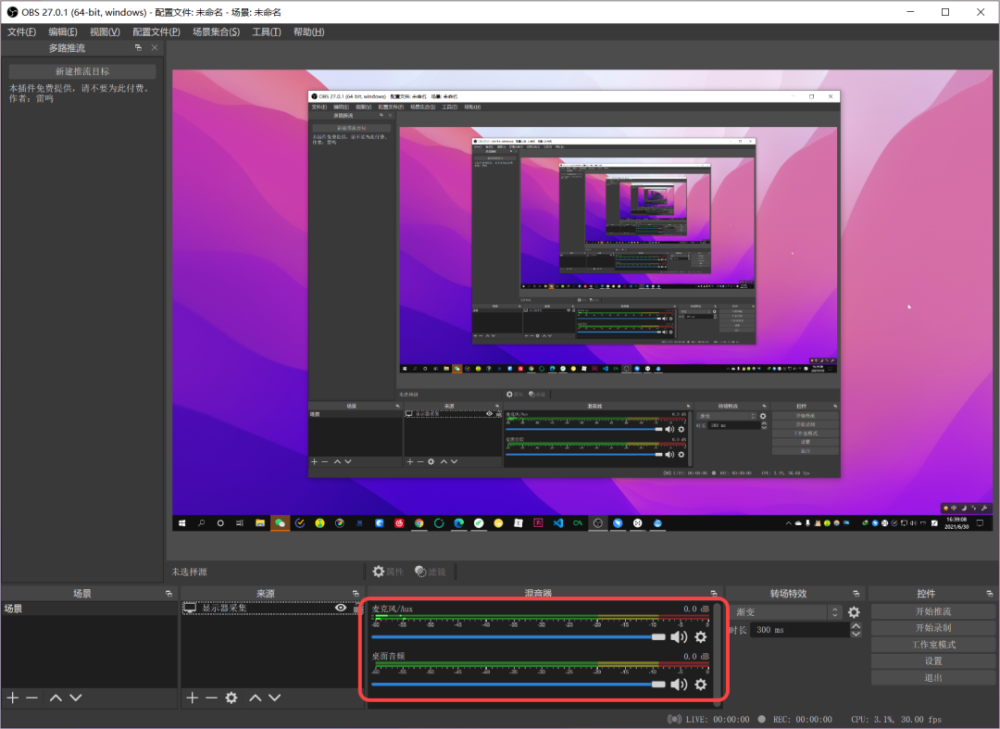
Task: Increase transition duration with up stepper
Action: tap(855, 626)
